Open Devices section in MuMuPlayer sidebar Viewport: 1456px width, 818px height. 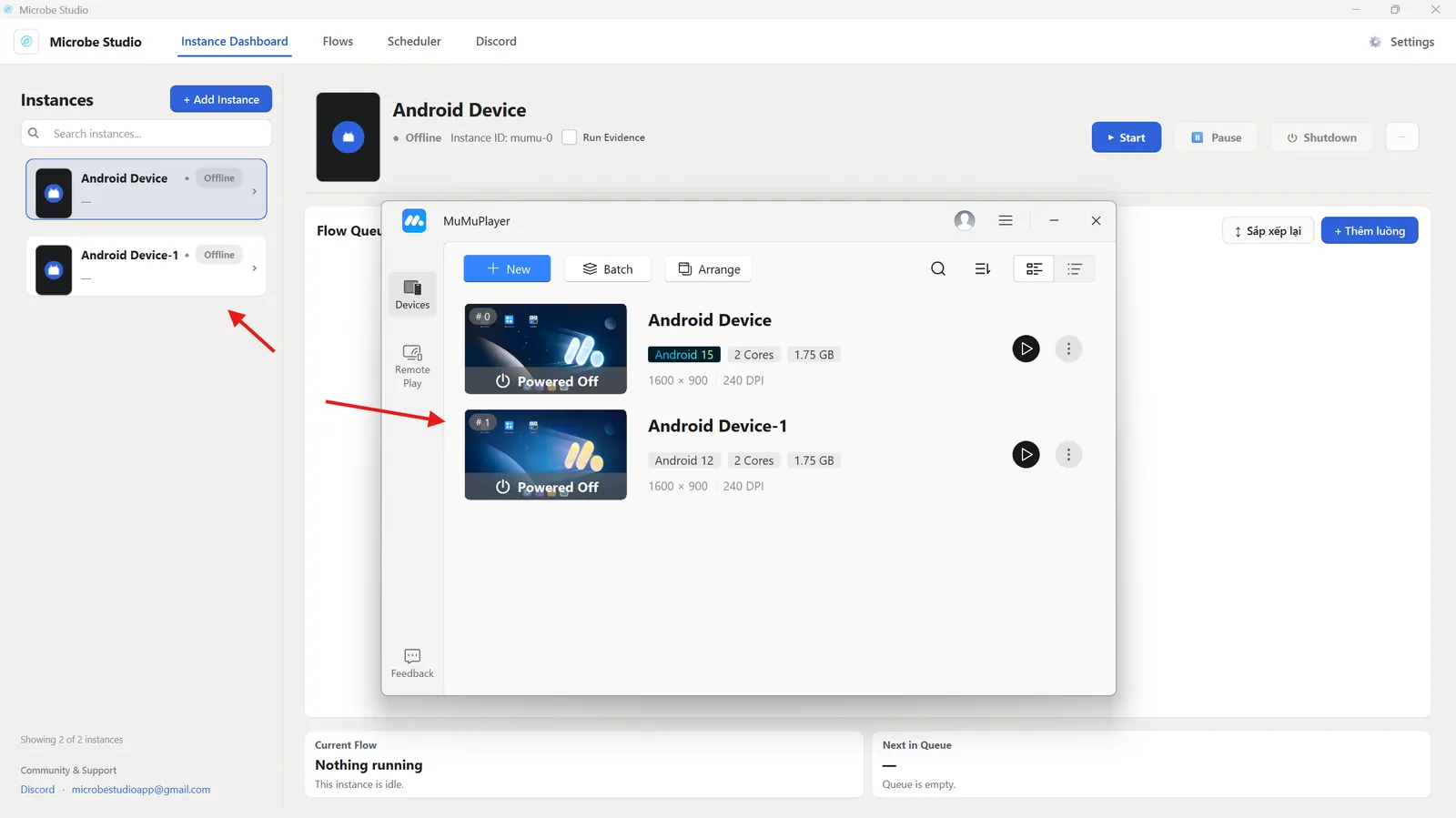(x=412, y=294)
